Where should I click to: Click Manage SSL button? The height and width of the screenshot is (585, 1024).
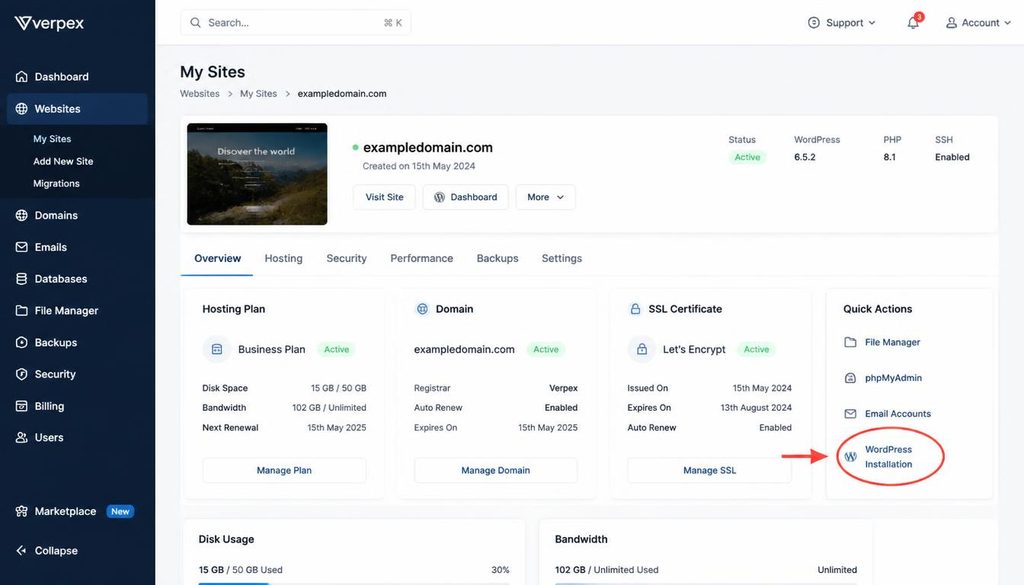pyautogui.click(x=709, y=470)
